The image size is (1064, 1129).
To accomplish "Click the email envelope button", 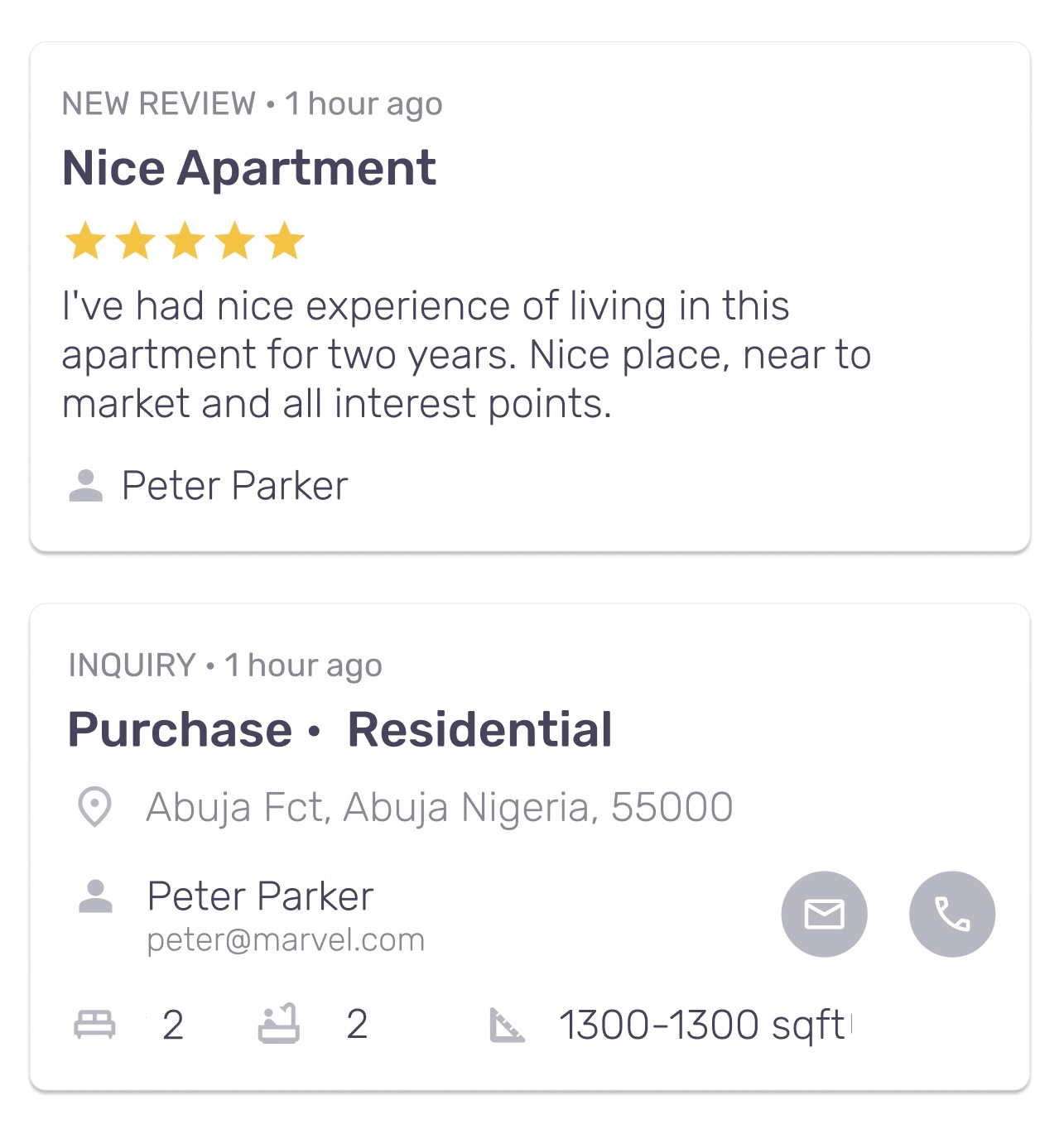I will [x=824, y=914].
